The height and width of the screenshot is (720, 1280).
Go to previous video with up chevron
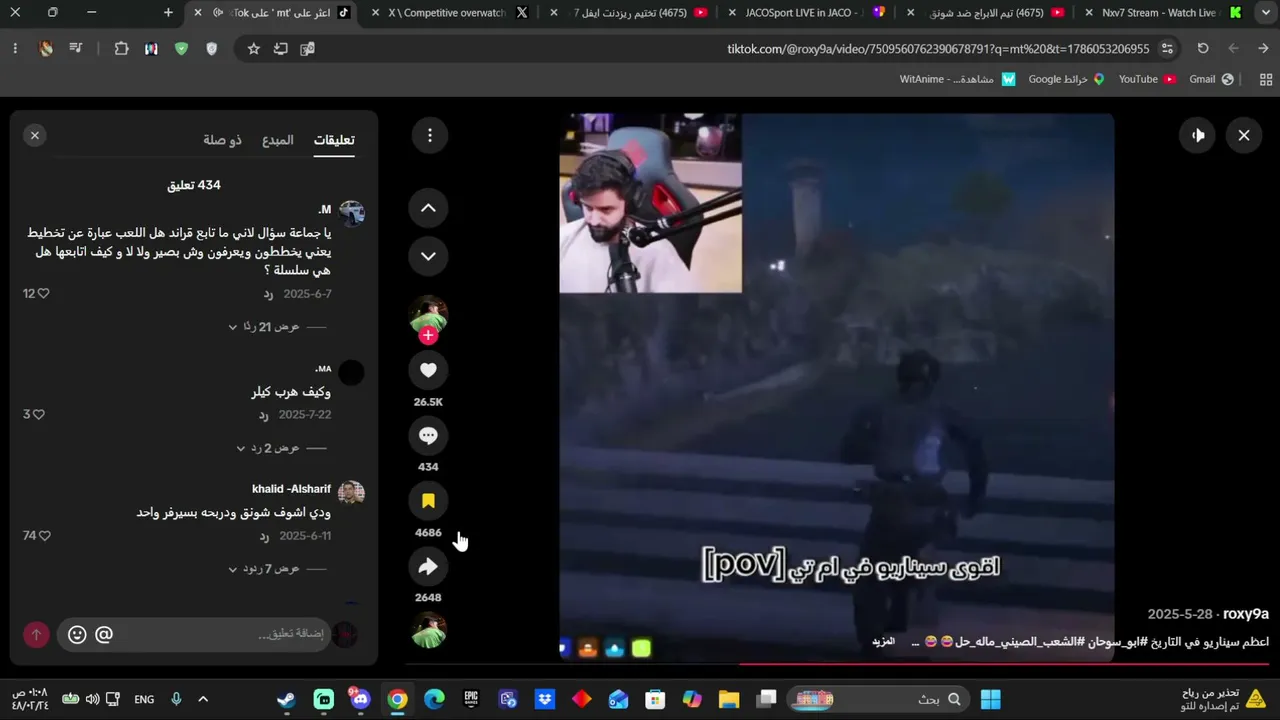coord(428,208)
